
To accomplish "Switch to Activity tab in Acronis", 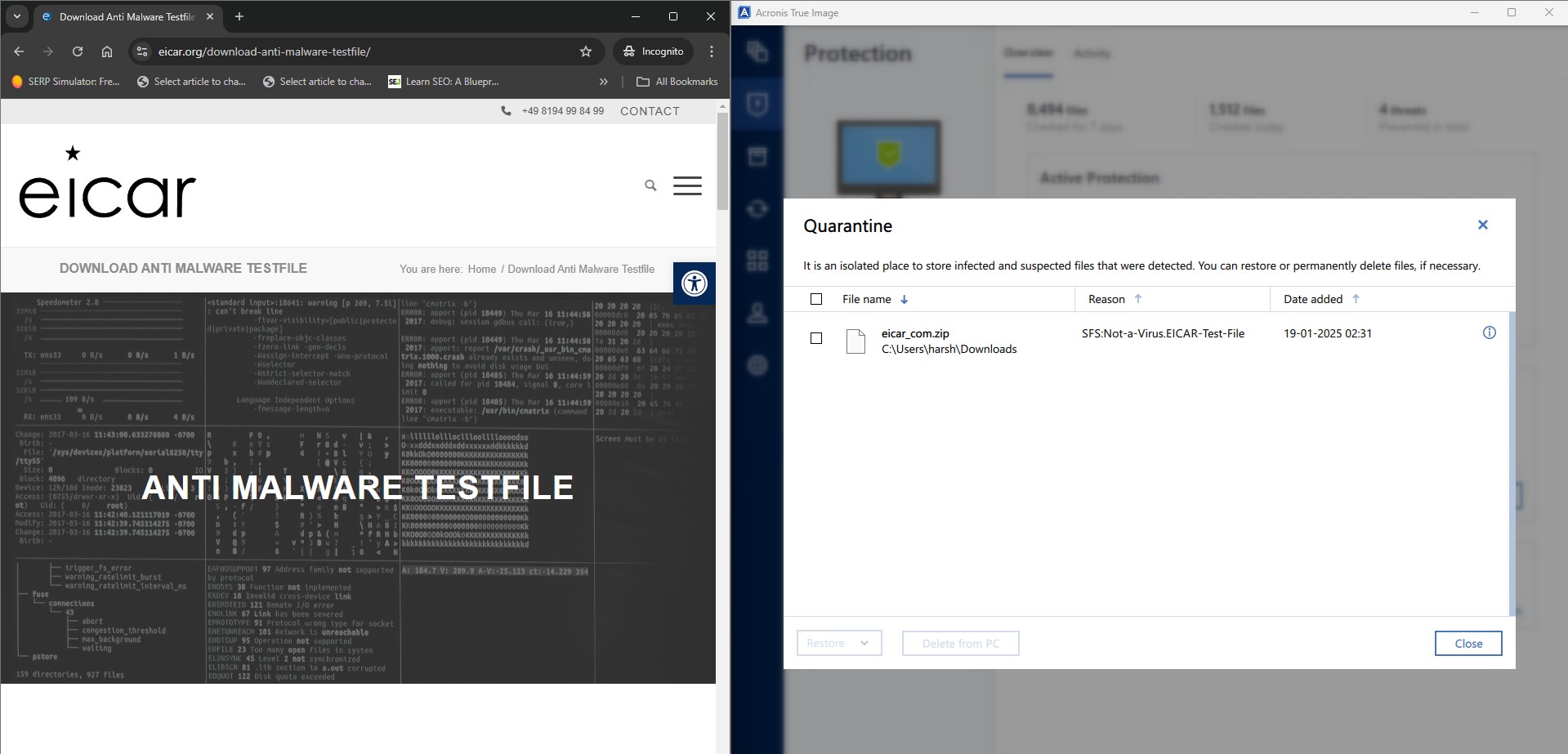I will [x=1092, y=53].
